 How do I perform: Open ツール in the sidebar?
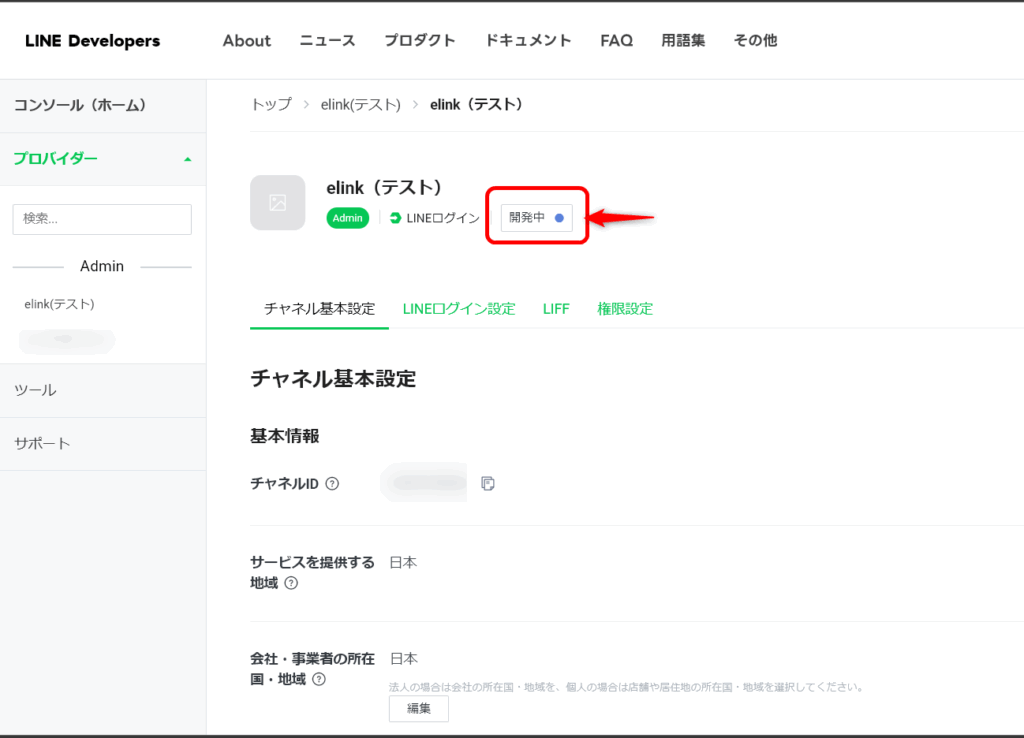103,391
